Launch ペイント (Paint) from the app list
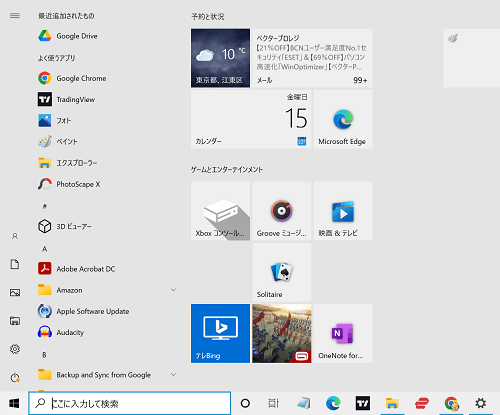 coord(107,142)
